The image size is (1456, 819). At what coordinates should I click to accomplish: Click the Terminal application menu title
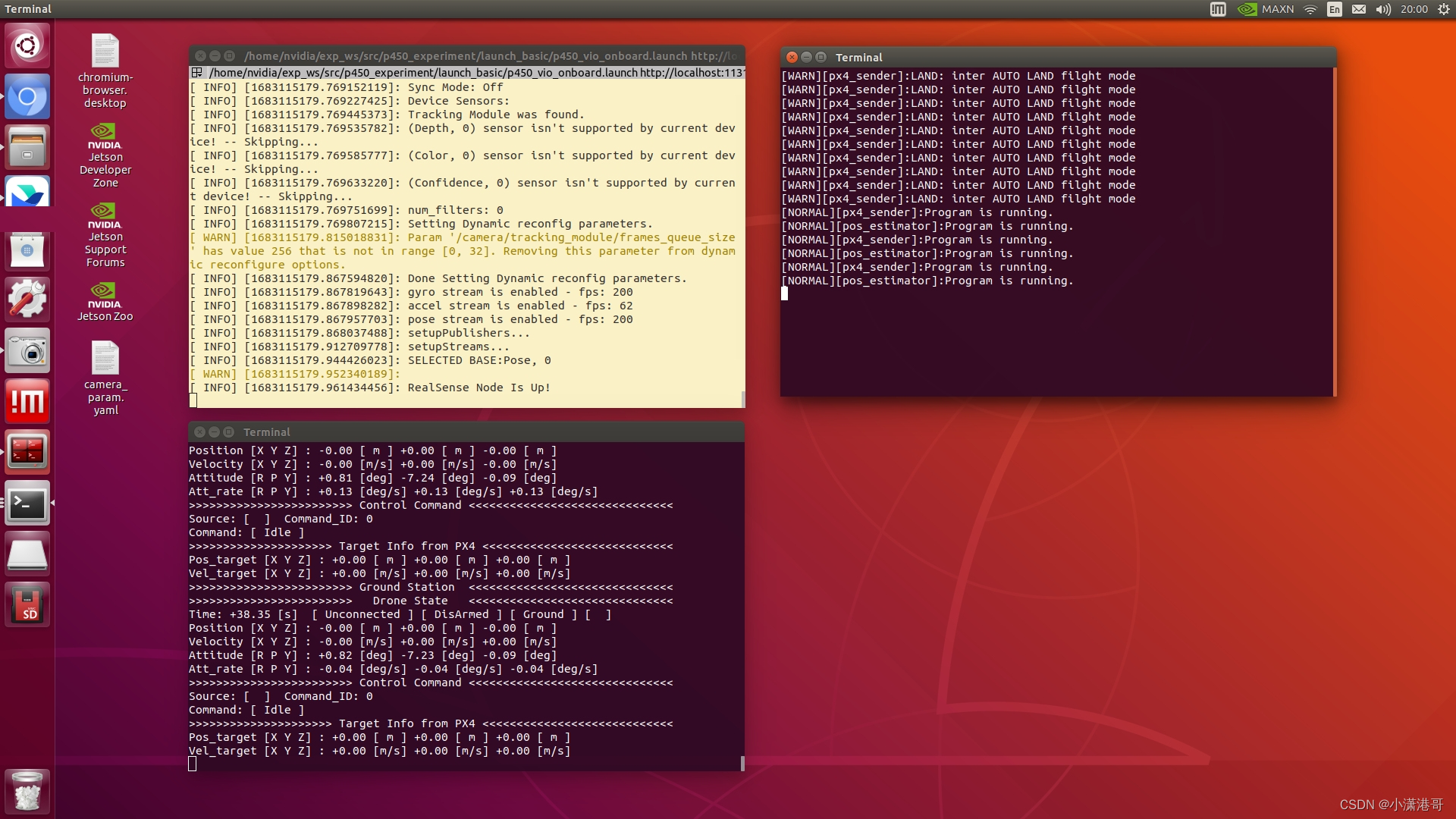click(x=28, y=9)
